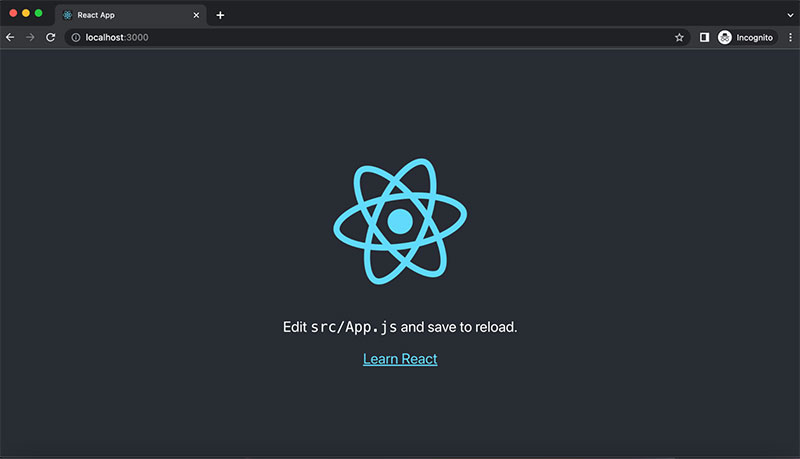The width and height of the screenshot is (800, 459).
Task: Open the side panel icon
Action: pyautogui.click(x=704, y=37)
